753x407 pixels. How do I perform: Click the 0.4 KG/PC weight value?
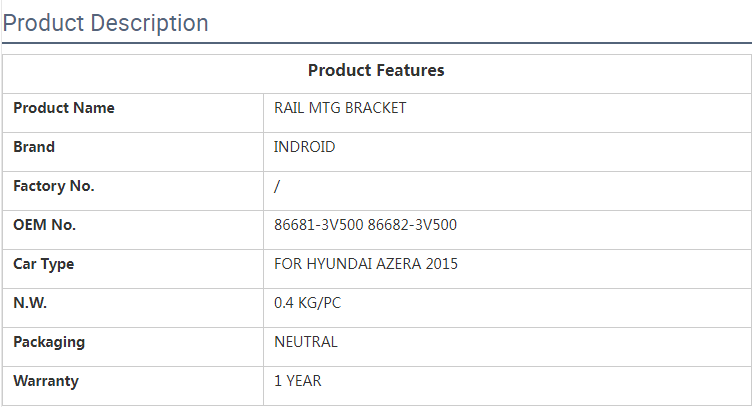pyautogui.click(x=309, y=303)
